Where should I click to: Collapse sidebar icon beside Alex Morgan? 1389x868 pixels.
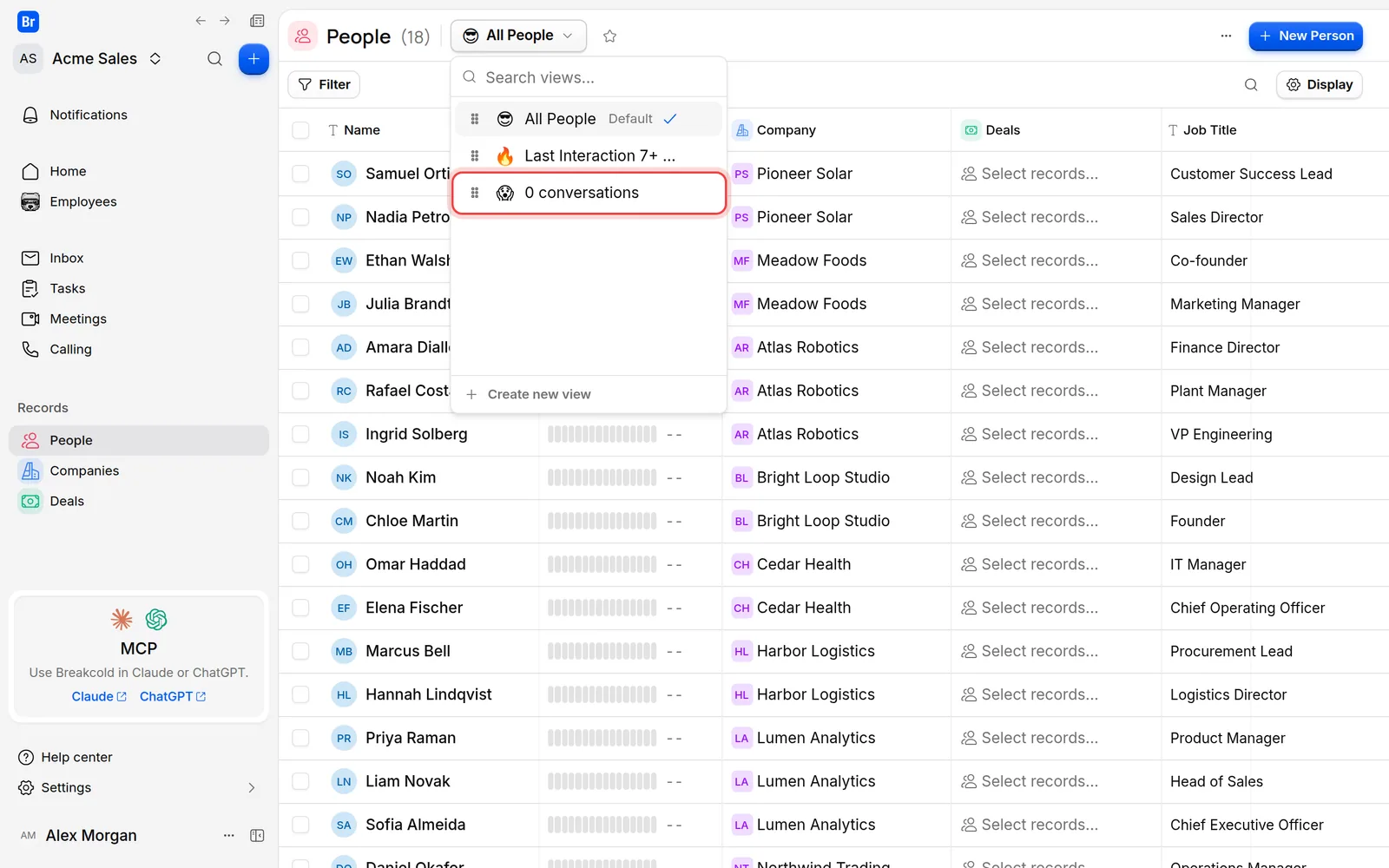coord(257,835)
